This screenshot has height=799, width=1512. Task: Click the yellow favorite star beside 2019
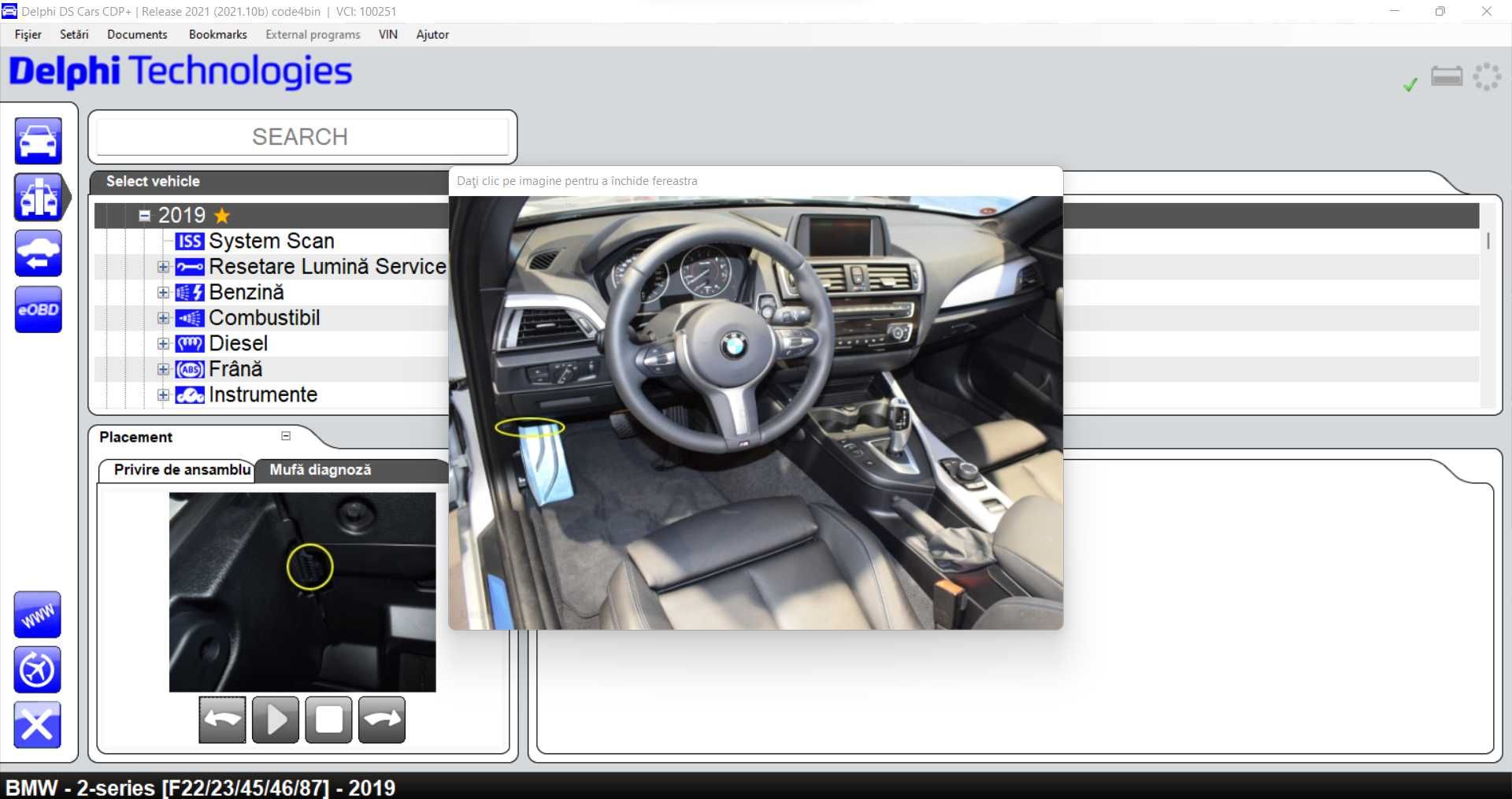[222, 215]
